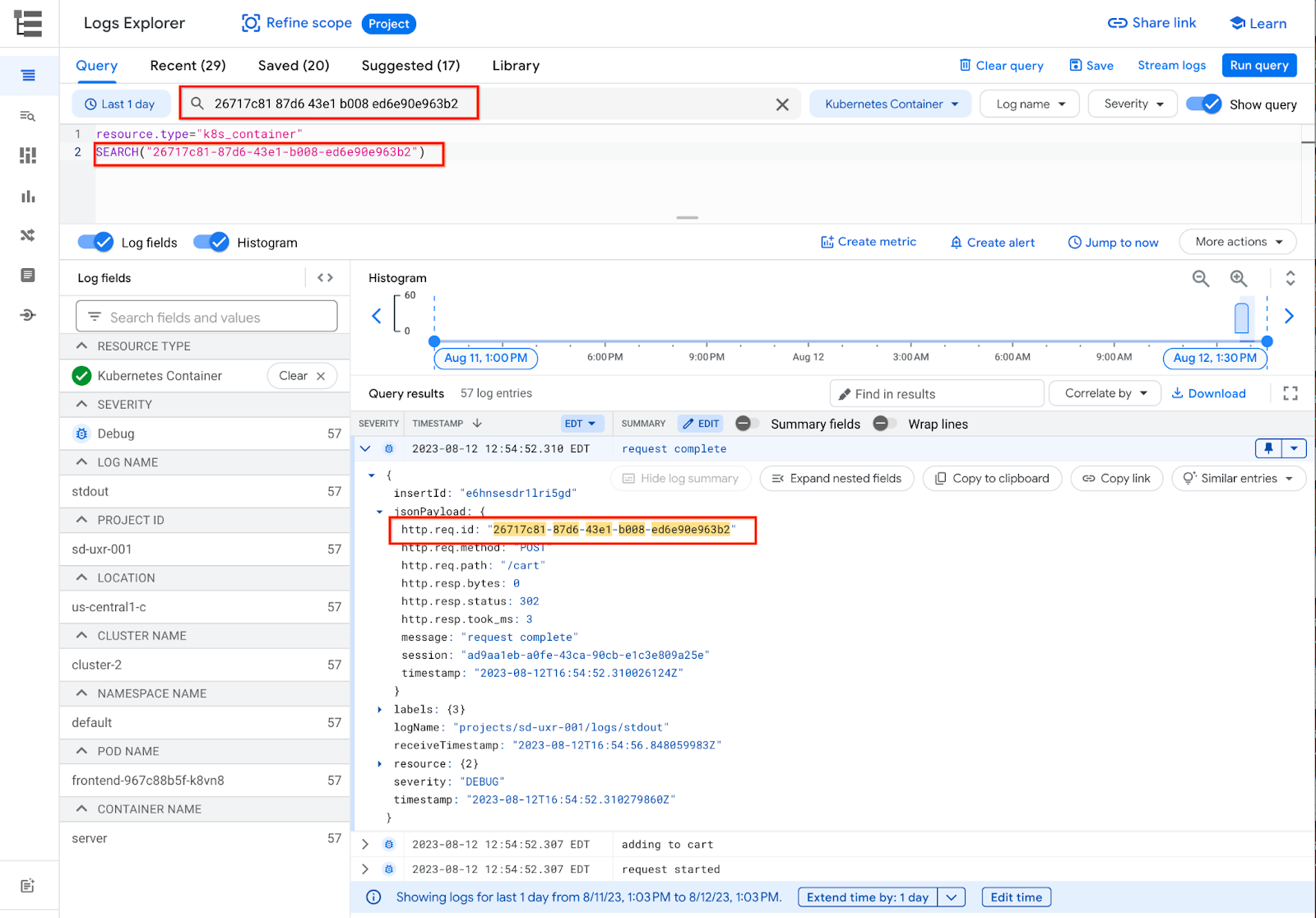
Task: Open the Kubernetes Container resource dropdown
Action: 891,104
